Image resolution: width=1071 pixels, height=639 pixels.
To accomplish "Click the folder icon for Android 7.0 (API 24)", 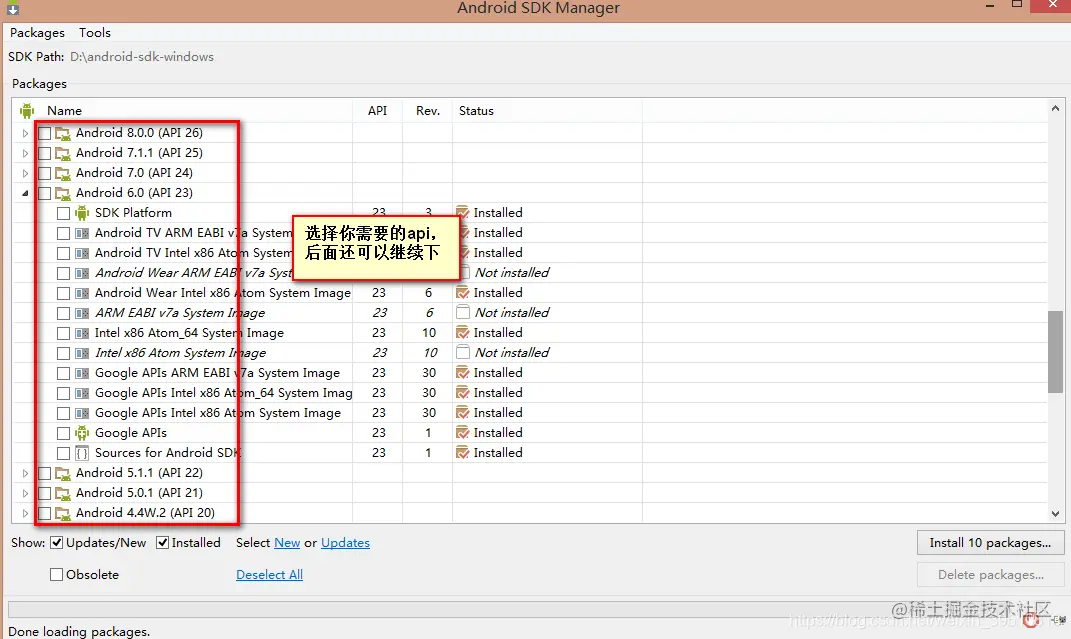I will [x=63, y=173].
